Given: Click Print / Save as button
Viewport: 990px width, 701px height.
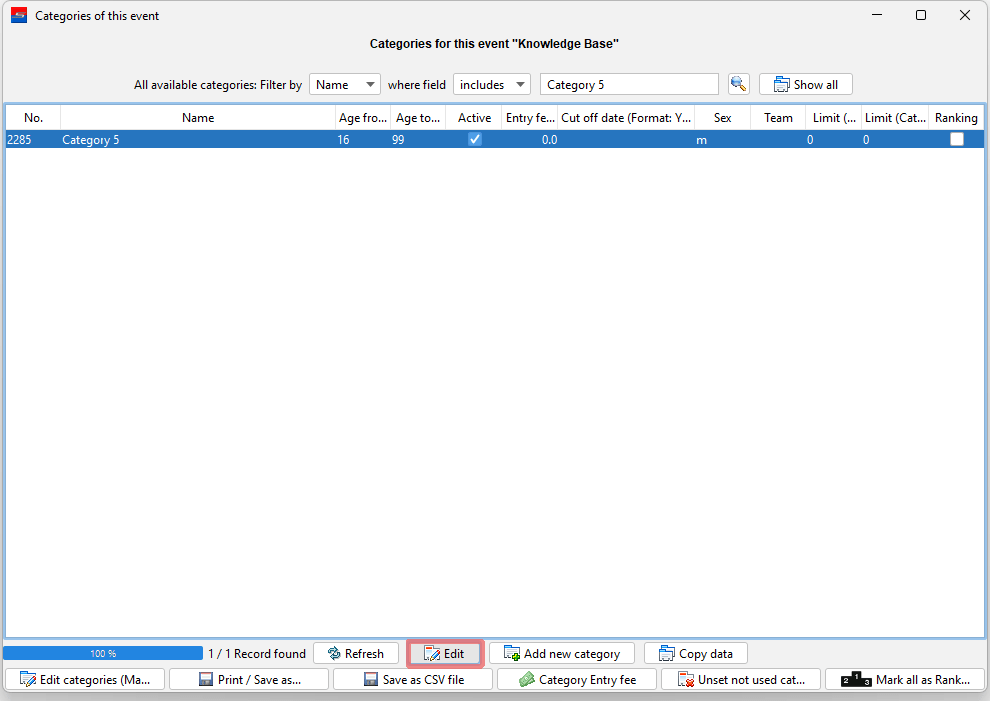Looking at the screenshot, I should tap(249, 679).
